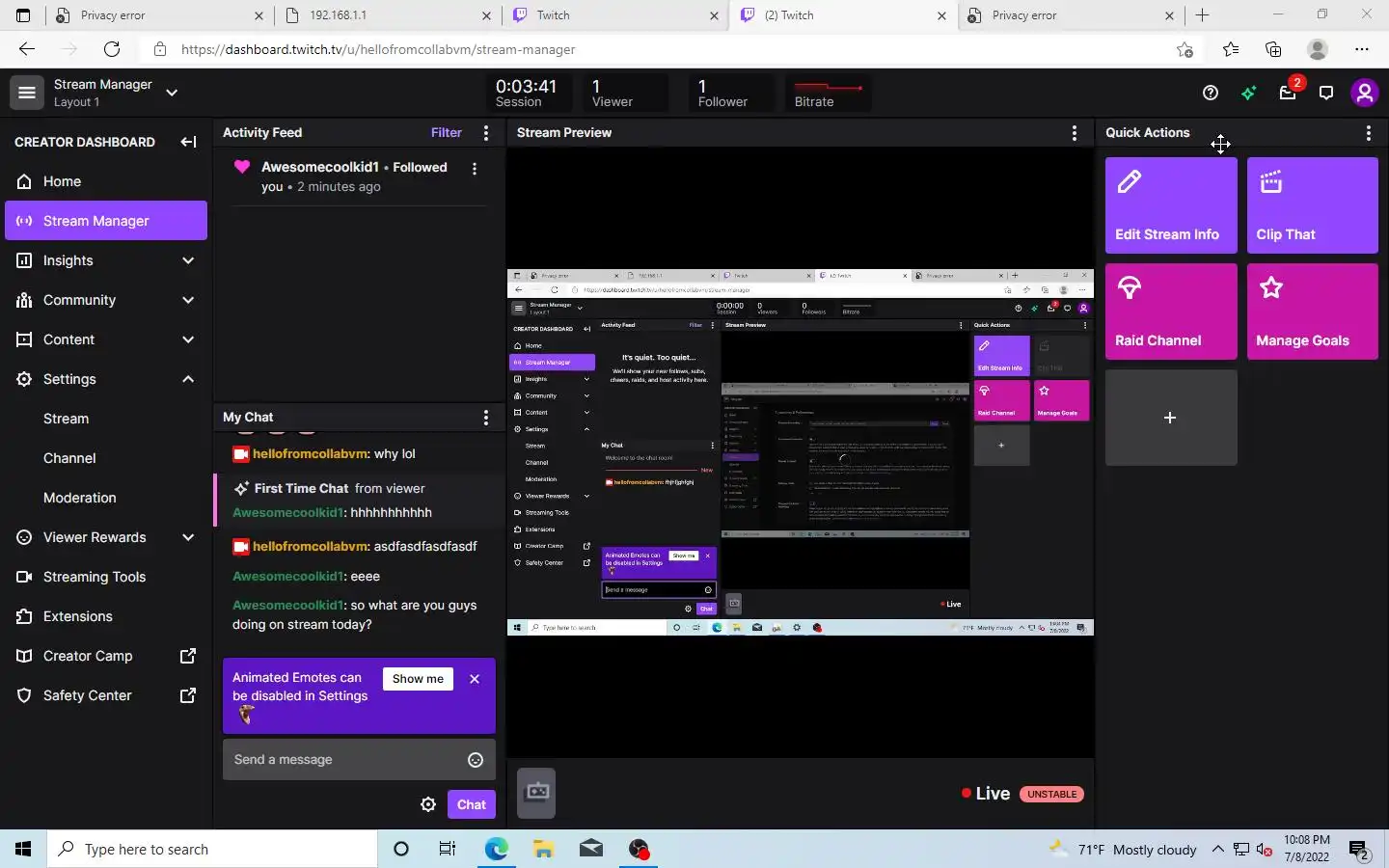Switch to the first Twitch browser tab
This screenshot has width=1389, height=868.
[615, 15]
